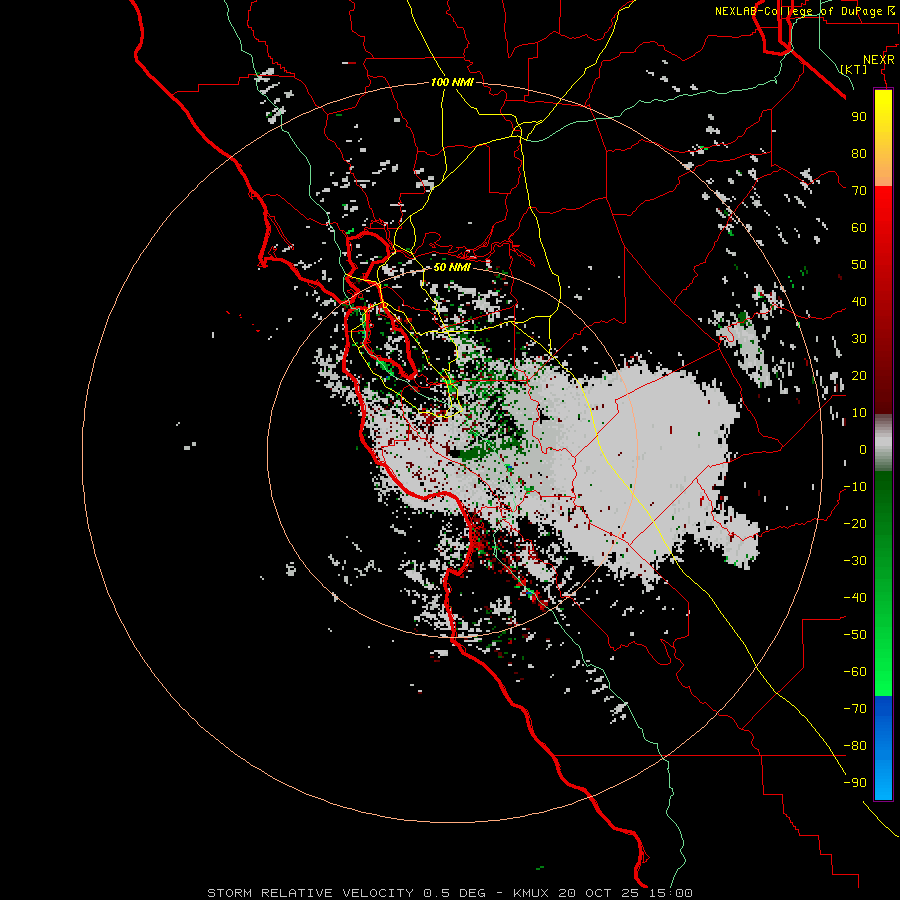Click the -40 value on the velocity scale
This screenshot has width=900, height=900.
855,598
